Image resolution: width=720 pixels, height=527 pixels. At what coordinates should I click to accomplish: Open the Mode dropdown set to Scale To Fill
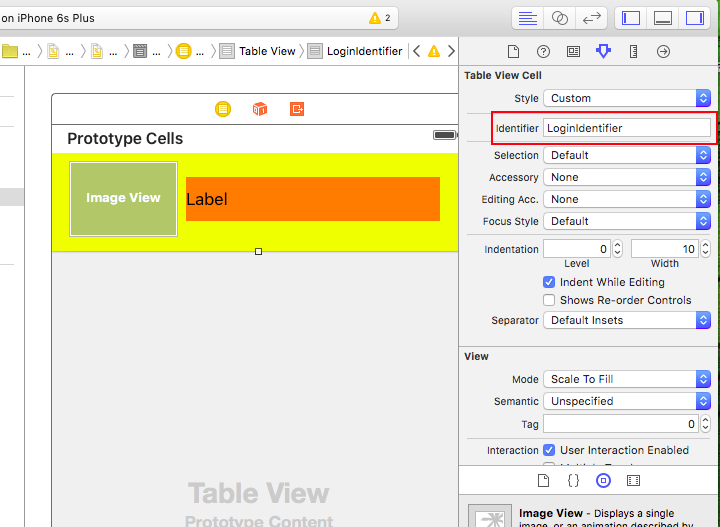[627, 379]
